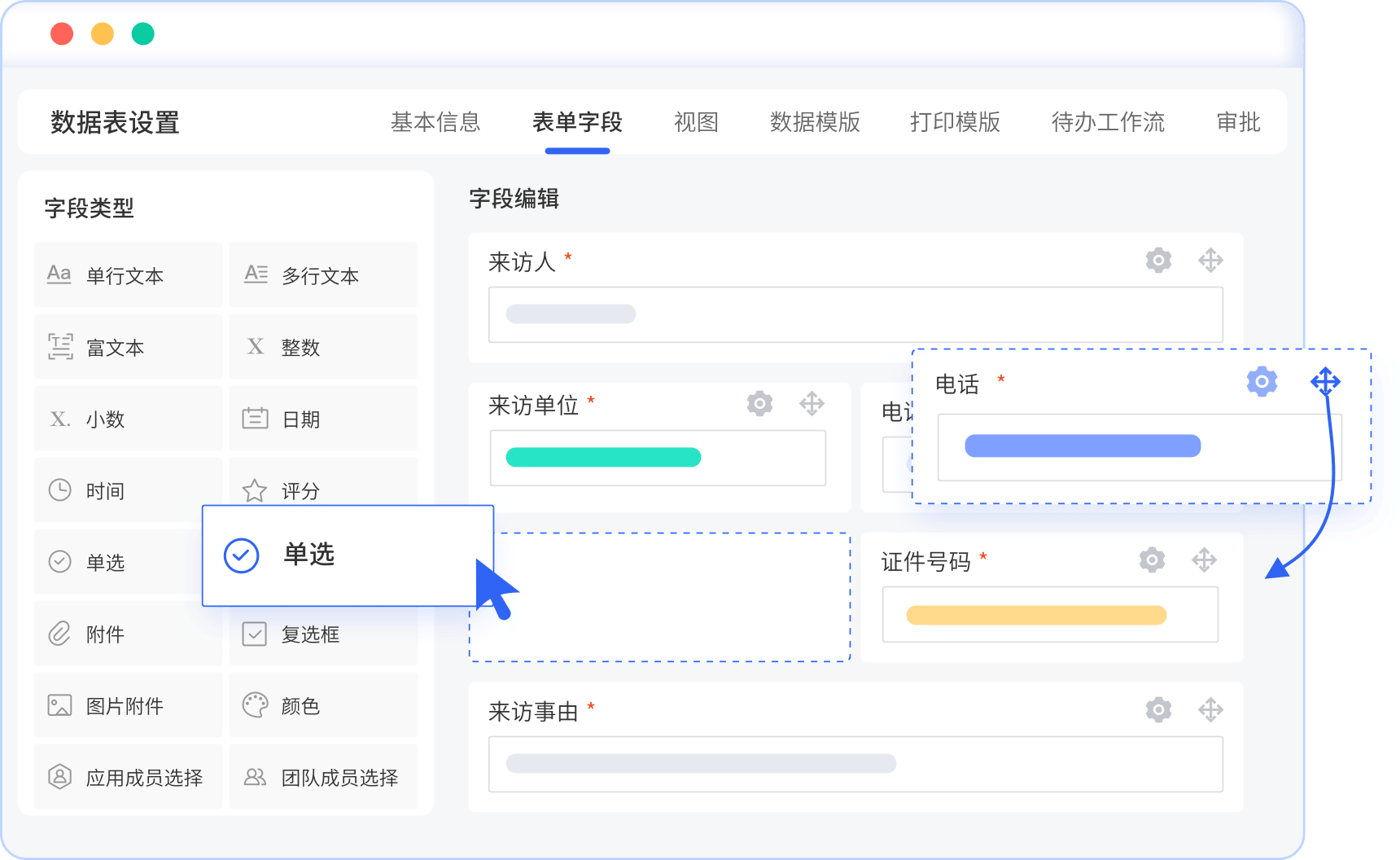The width and height of the screenshot is (1400, 860).
Task: Click the move handle on 证件号码 field
Action: point(1205,560)
